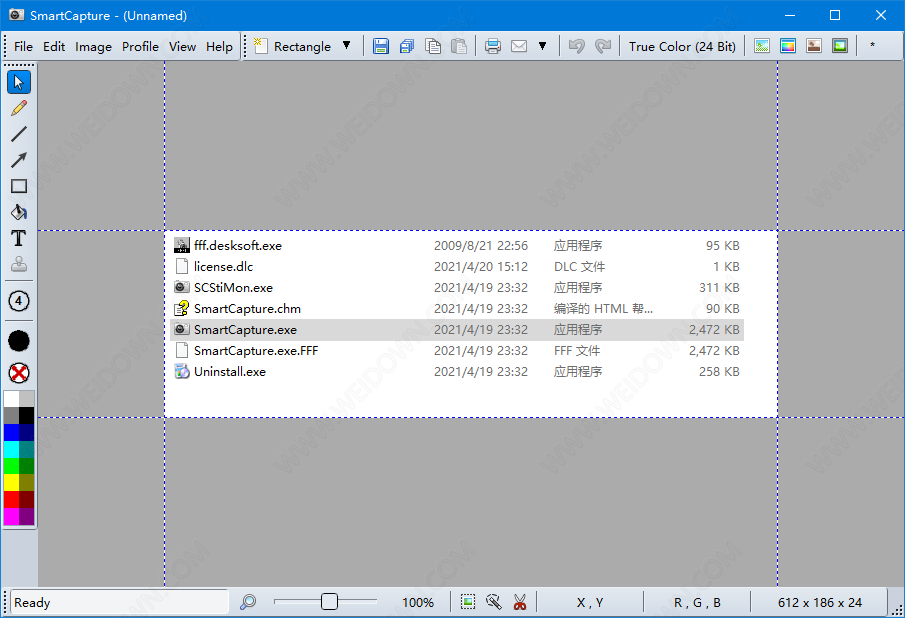Screen dimensions: 905x618
Task: Open the color spectrum adjustment icon
Action: tap(788, 46)
